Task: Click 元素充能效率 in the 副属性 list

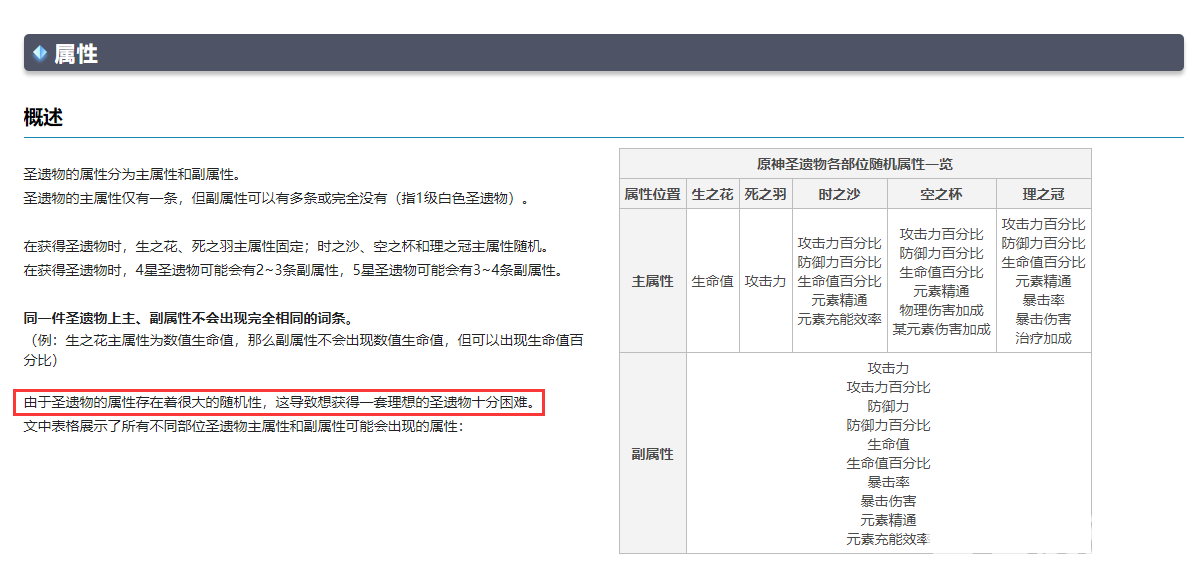Action: point(889,539)
